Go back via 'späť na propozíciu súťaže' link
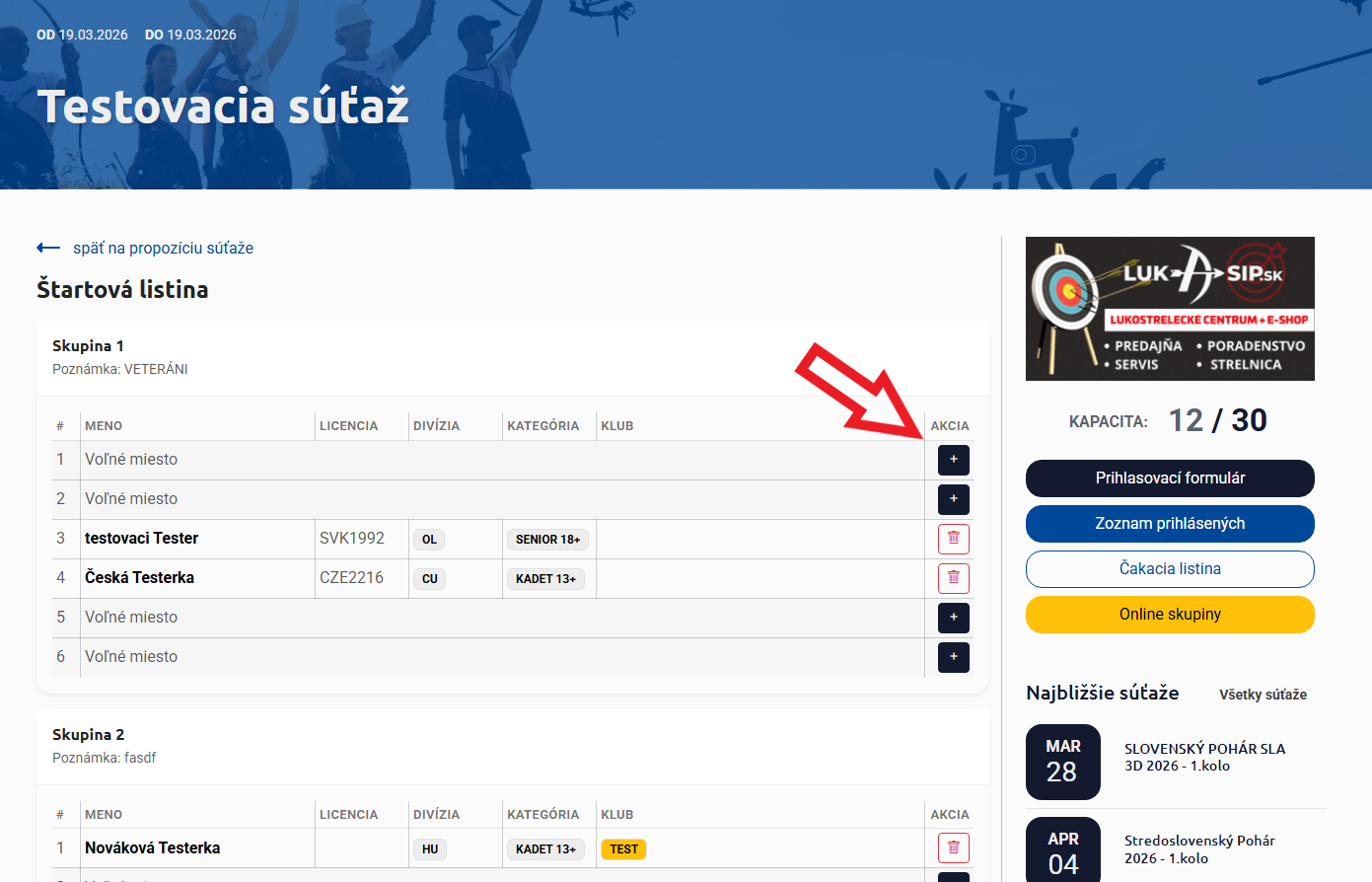 pos(163,248)
